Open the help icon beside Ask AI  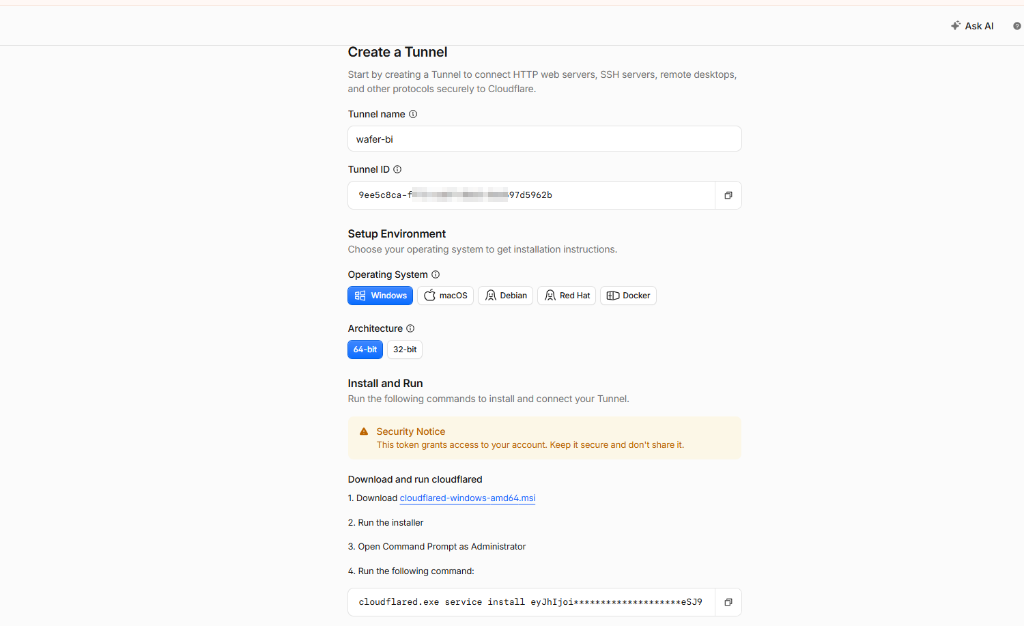(x=1017, y=26)
